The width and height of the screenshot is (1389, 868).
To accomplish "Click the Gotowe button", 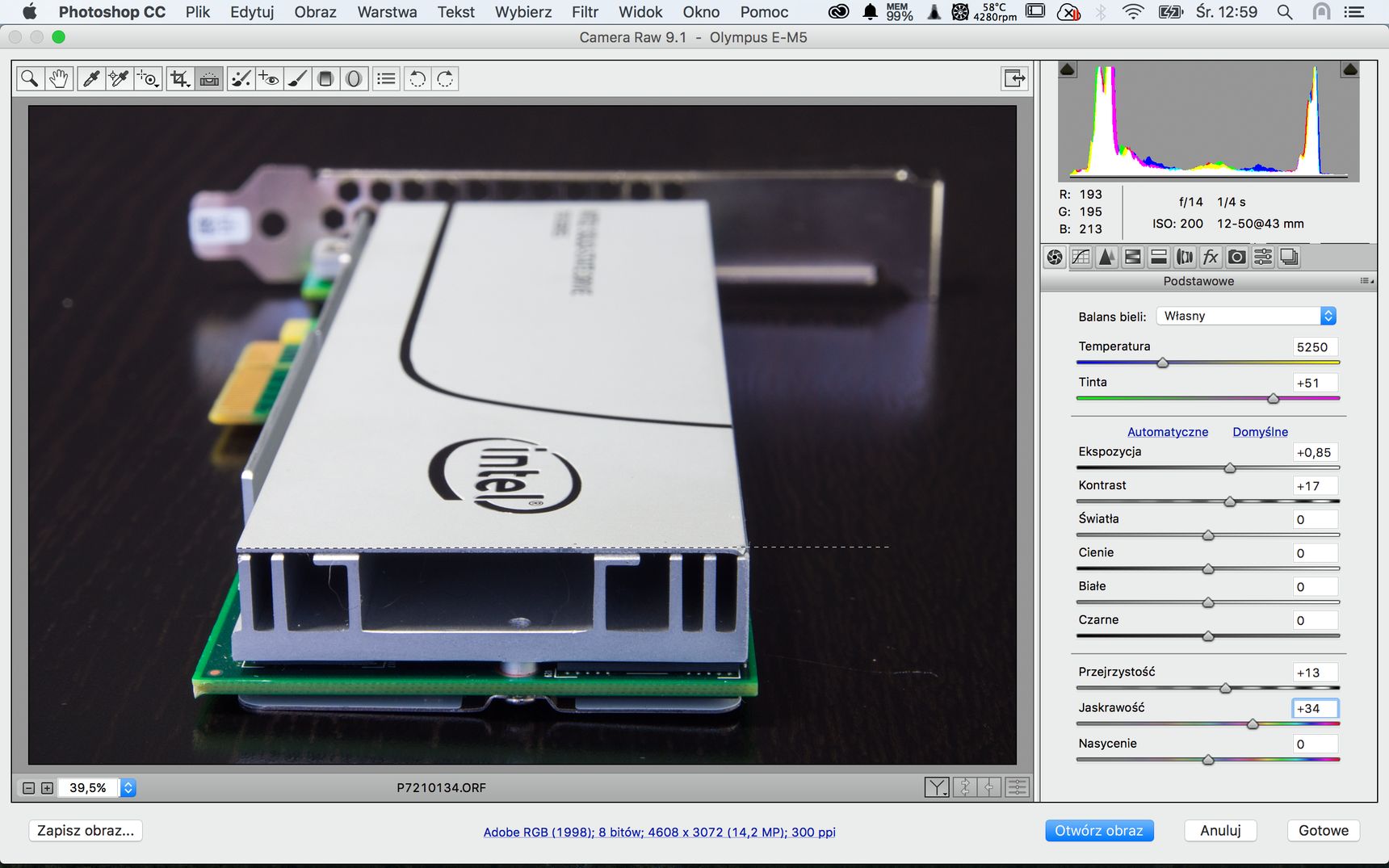I will tap(1324, 831).
